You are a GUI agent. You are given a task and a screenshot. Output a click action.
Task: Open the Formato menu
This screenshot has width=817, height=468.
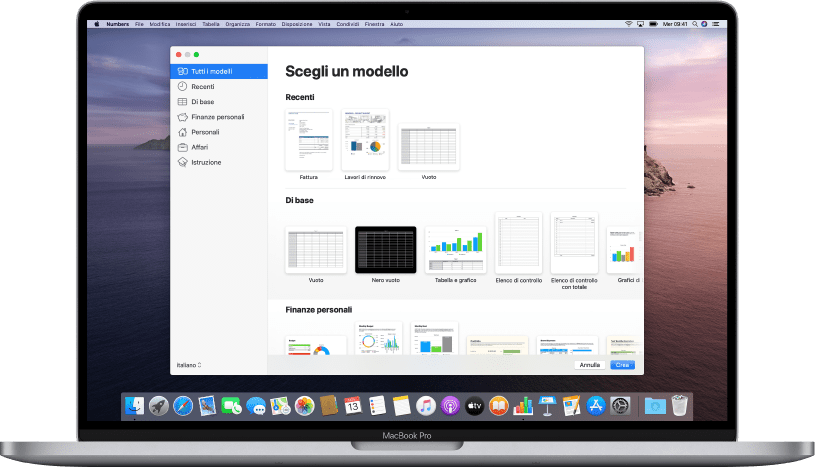click(266, 24)
